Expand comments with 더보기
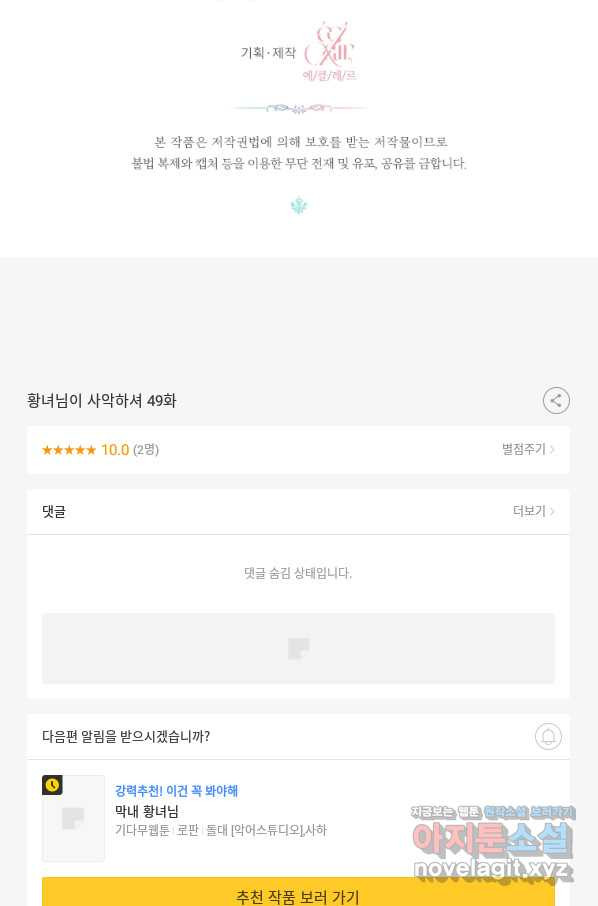Viewport: 598px width, 906px height. tap(533, 511)
